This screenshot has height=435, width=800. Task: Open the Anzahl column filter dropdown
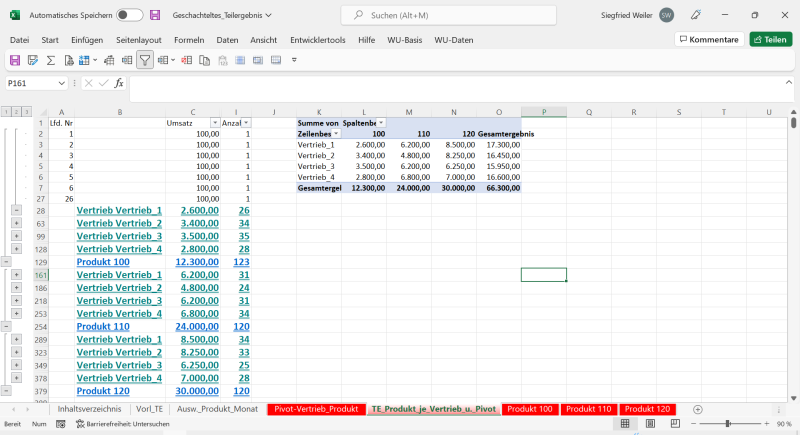[246, 123]
